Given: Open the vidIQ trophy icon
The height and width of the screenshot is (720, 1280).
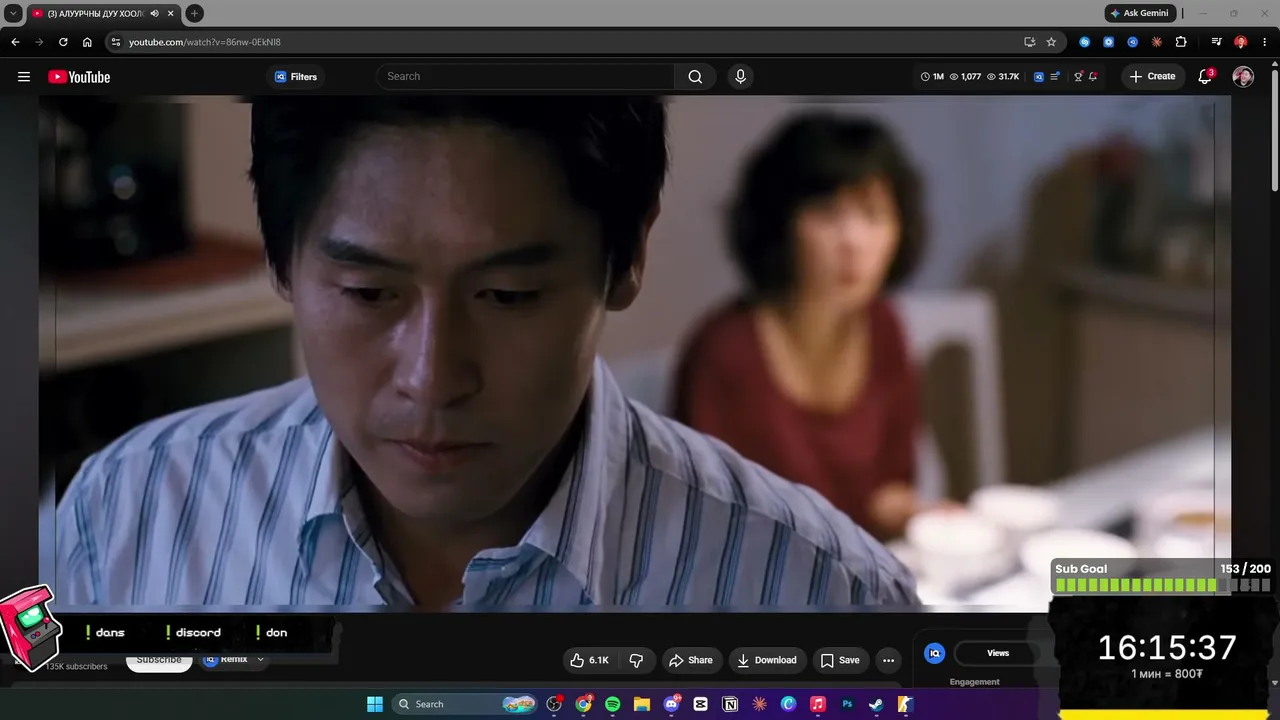Looking at the screenshot, I should 1078,77.
